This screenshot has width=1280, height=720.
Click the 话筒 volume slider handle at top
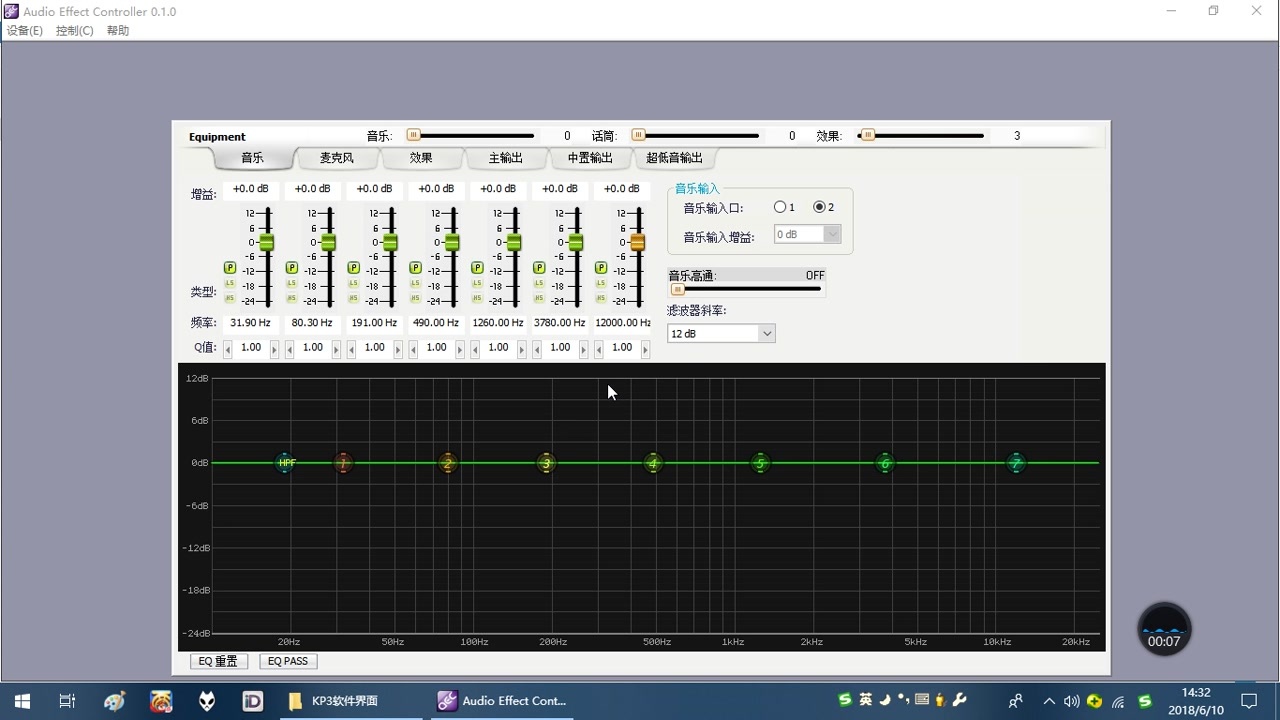[x=638, y=135]
